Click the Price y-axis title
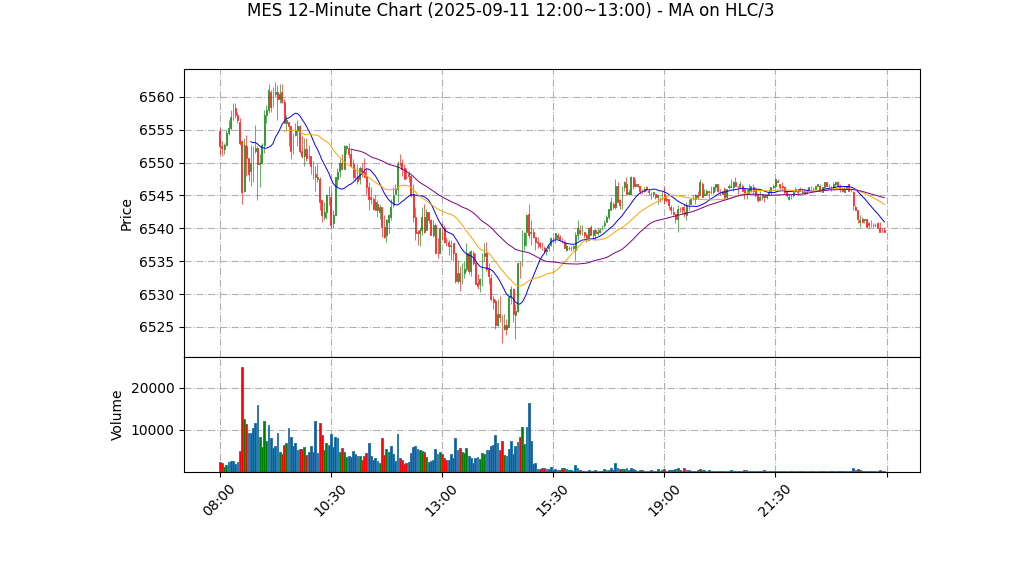This screenshot has width=1022, height=575. point(126,215)
